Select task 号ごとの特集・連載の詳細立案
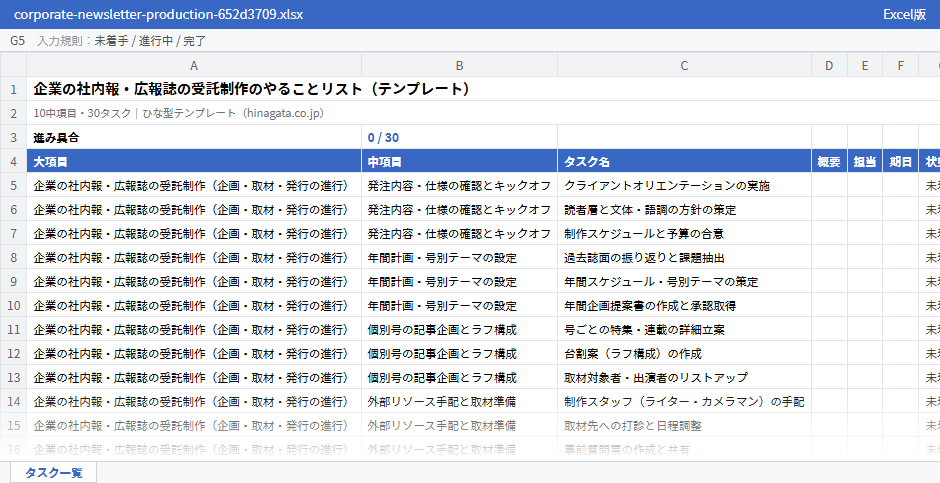The width and height of the screenshot is (940, 483). 684,329
